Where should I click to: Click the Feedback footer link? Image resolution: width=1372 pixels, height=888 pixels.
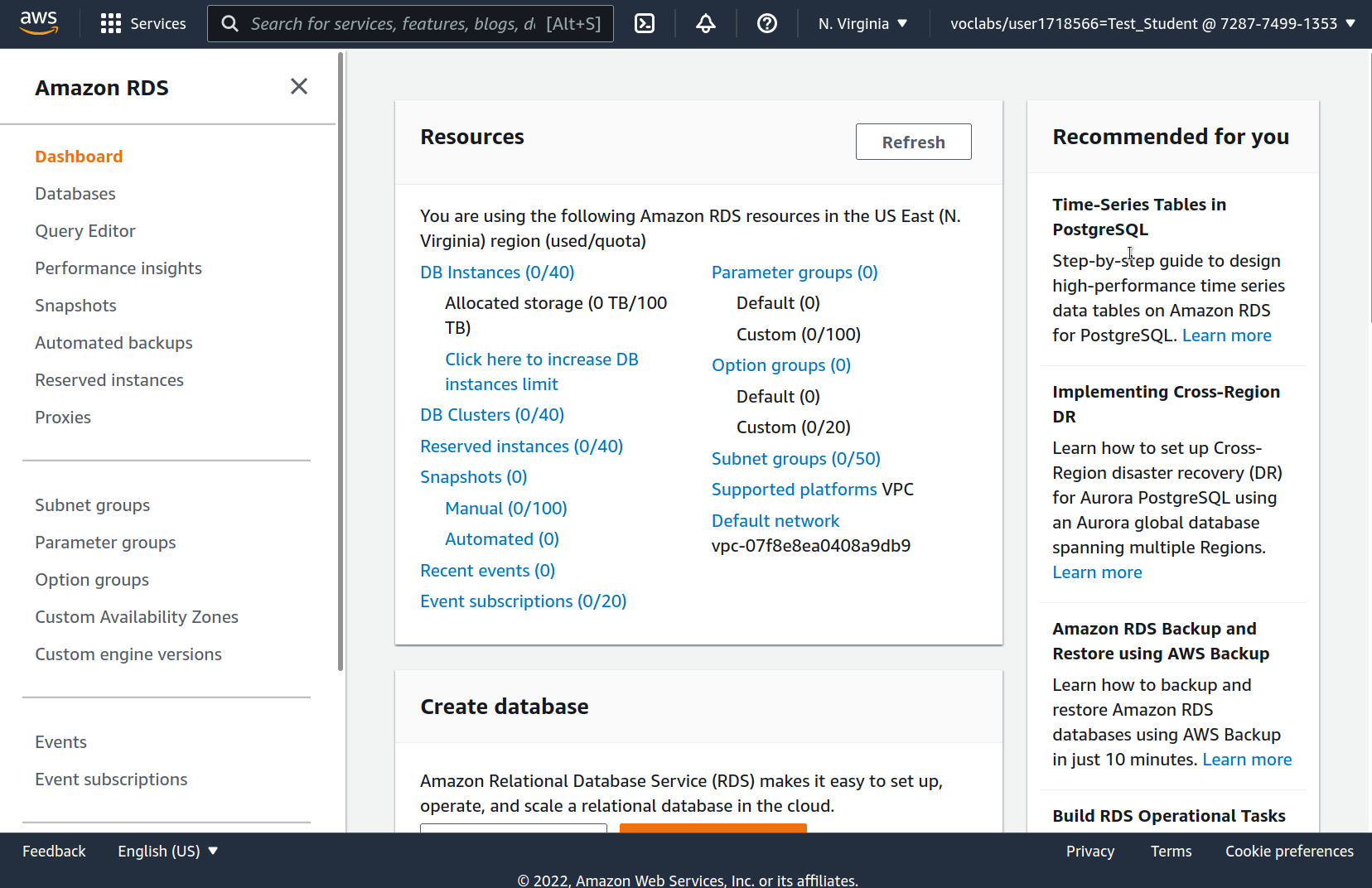54,851
